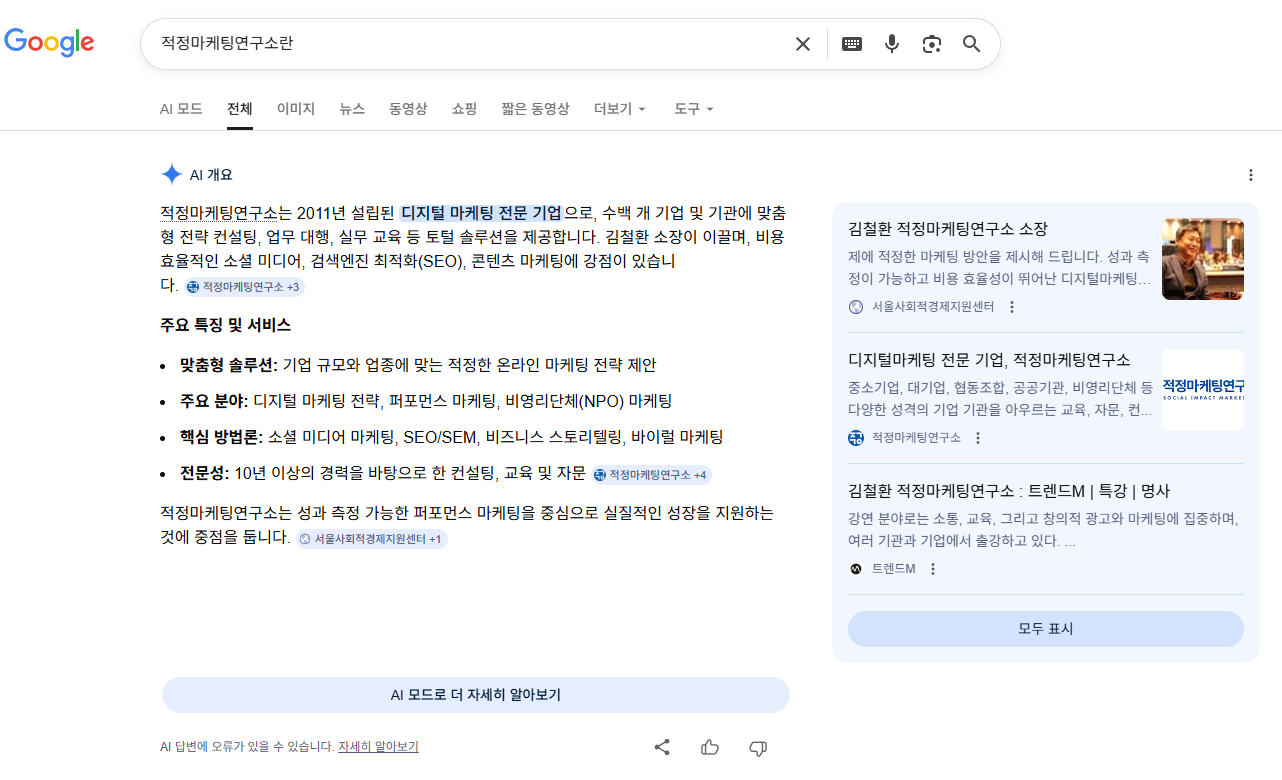Open the AI 모드 tab
This screenshot has height=780, width=1282.
pyautogui.click(x=181, y=109)
